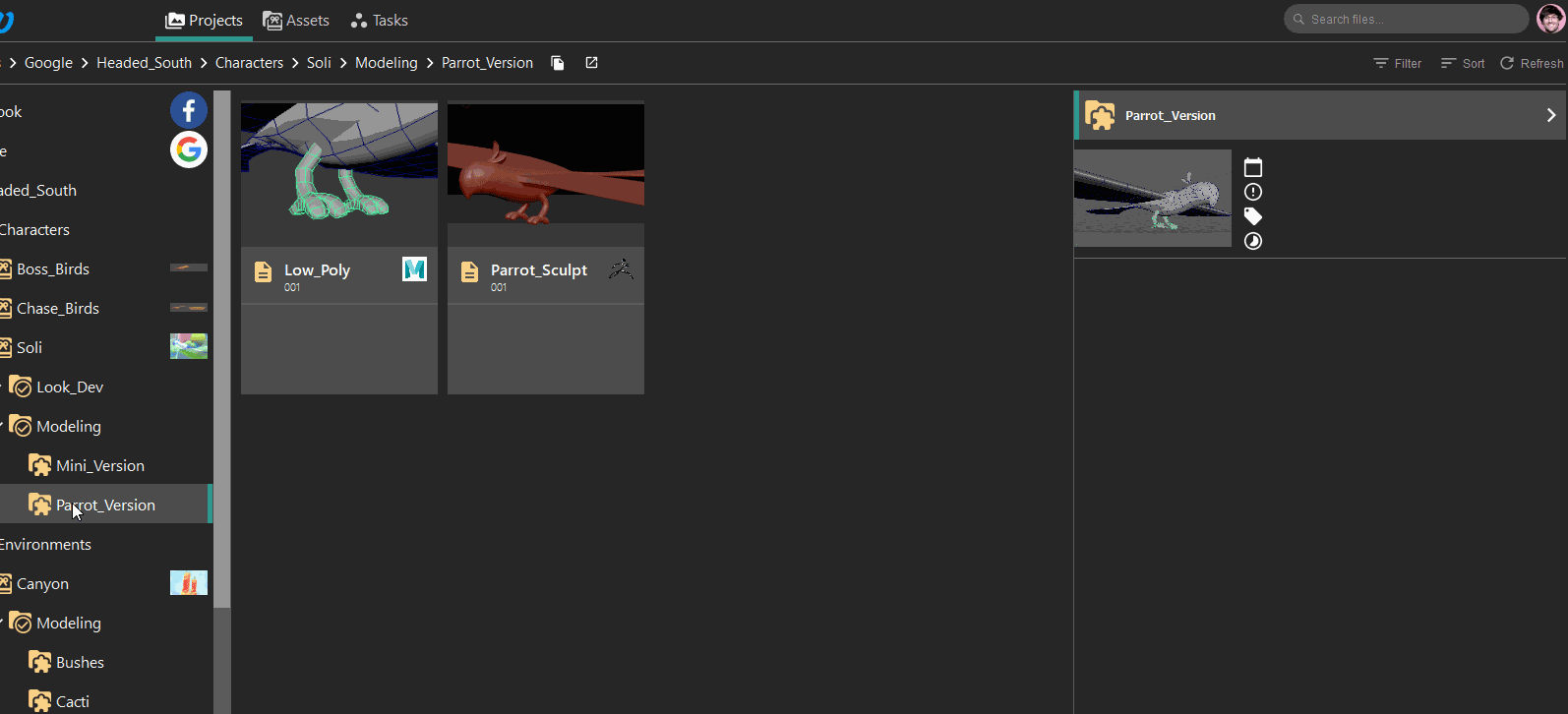Select the Modeling task label under Canyon
This screenshot has height=714, width=1568.
[69, 623]
